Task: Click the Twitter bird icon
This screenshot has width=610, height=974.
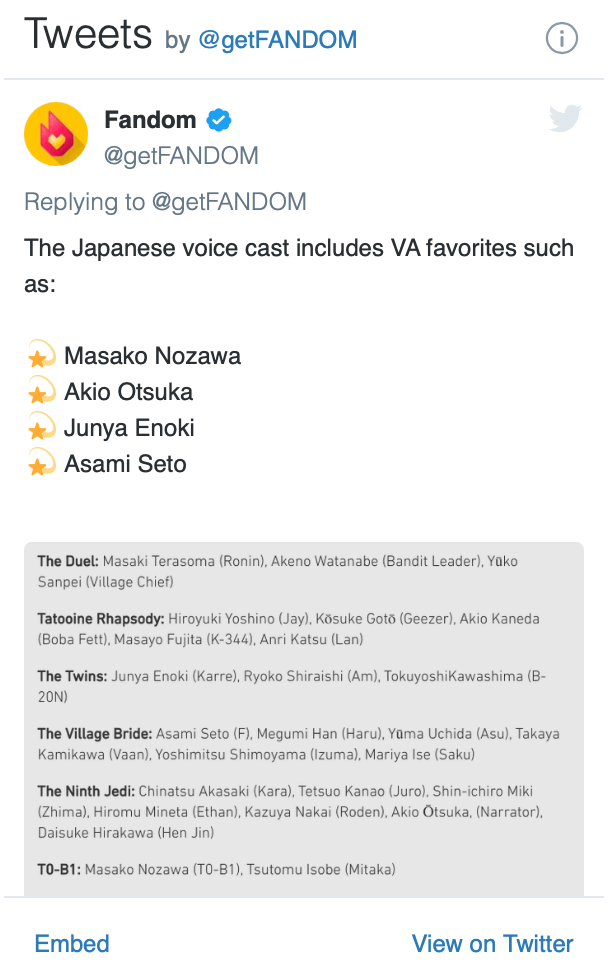Action: [x=565, y=119]
